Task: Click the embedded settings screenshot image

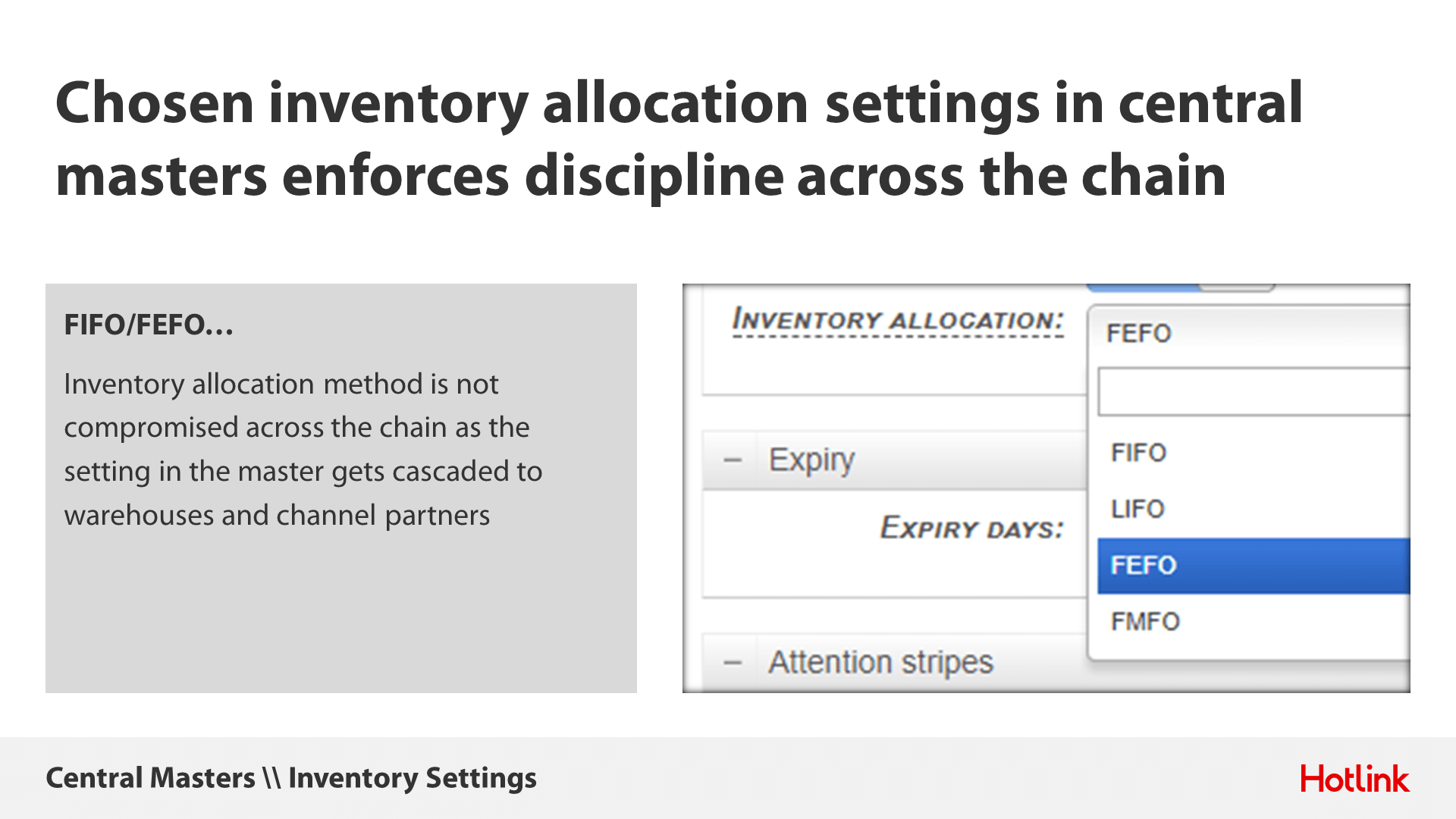Action: click(1046, 488)
